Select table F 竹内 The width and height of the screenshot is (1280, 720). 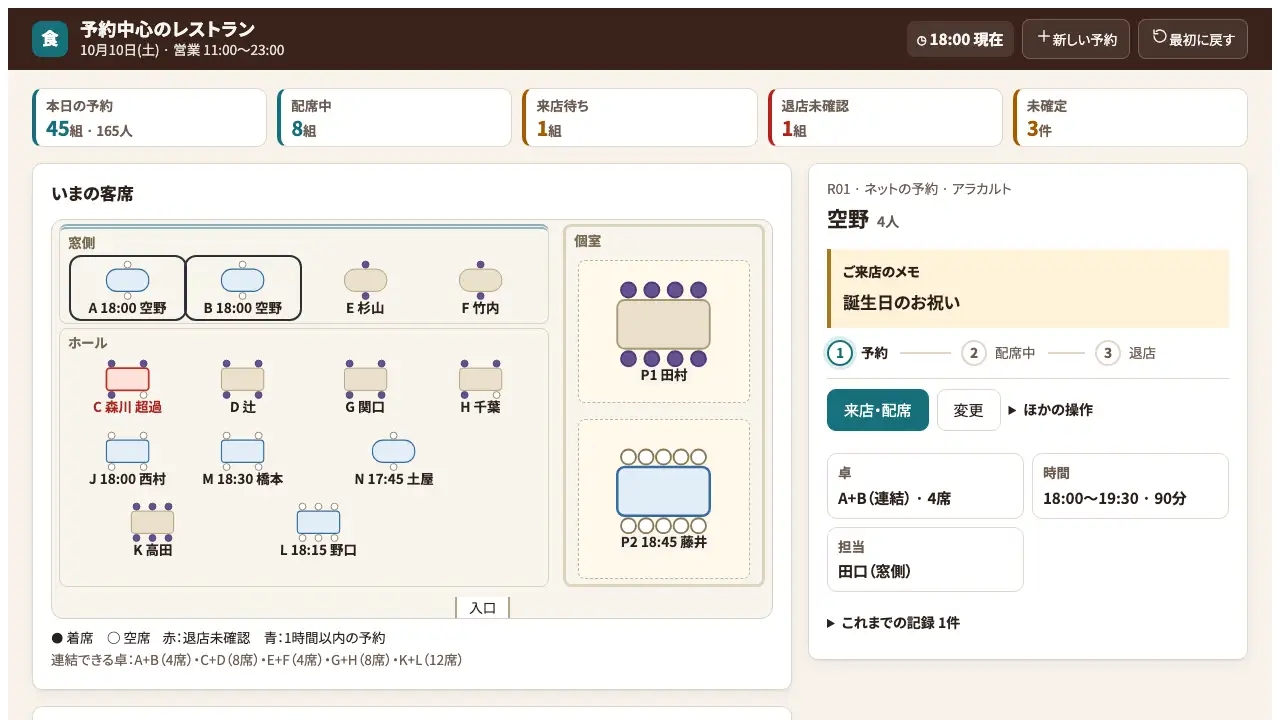tap(480, 288)
